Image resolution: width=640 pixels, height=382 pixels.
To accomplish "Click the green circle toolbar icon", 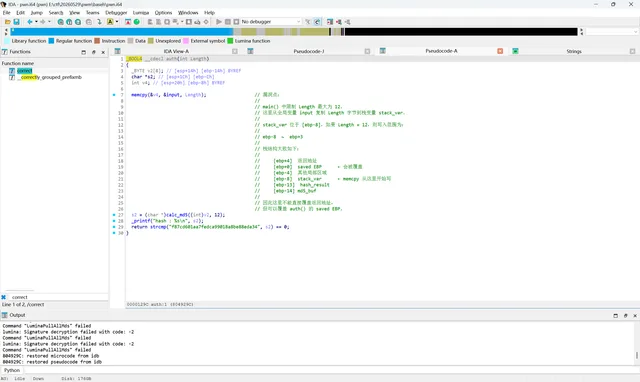I will click(x=137, y=22).
